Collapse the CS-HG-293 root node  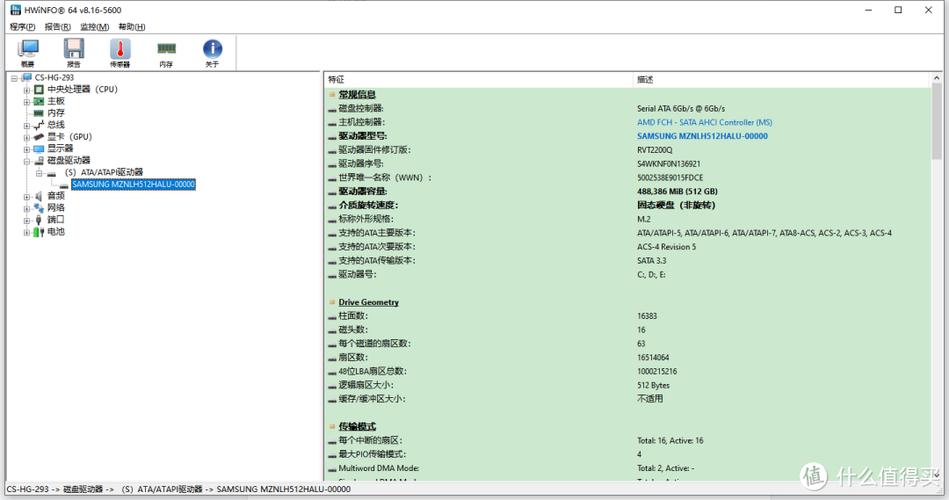pyautogui.click(x=14, y=78)
